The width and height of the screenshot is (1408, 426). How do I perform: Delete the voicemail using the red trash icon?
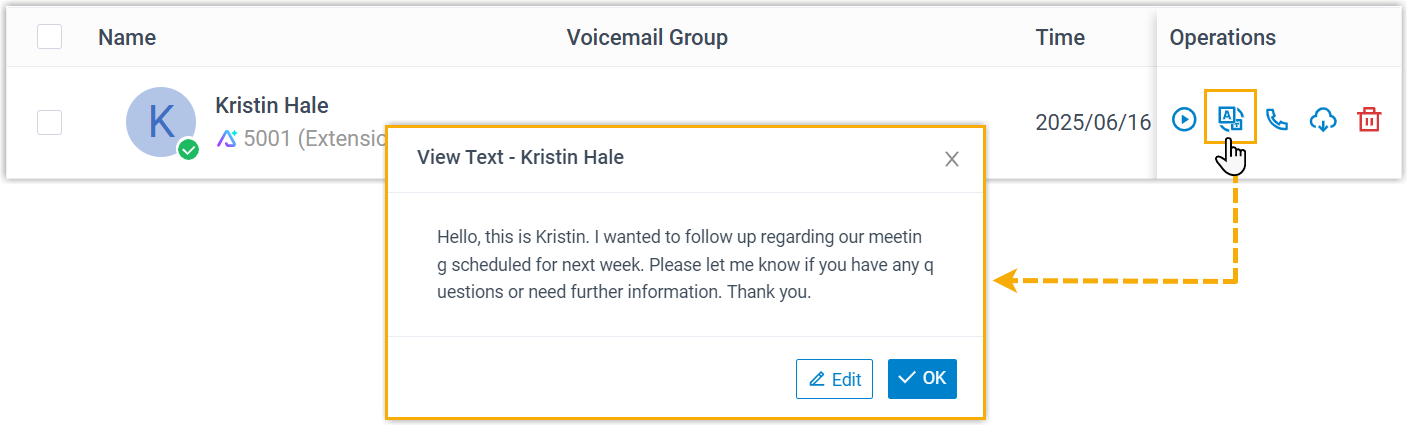coord(1369,121)
